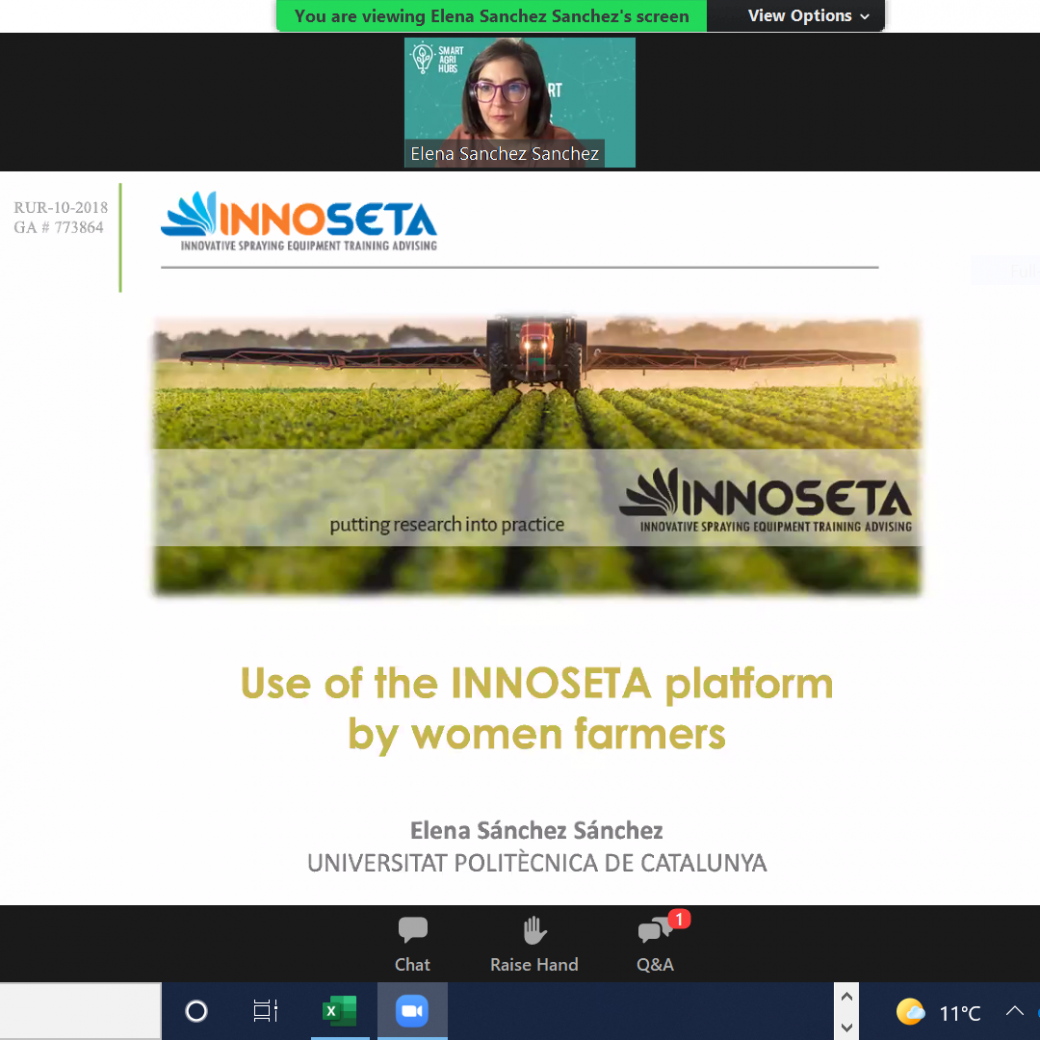Open the weather widget showing 11°C
1040x1040 pixels.
[939, 1012]
